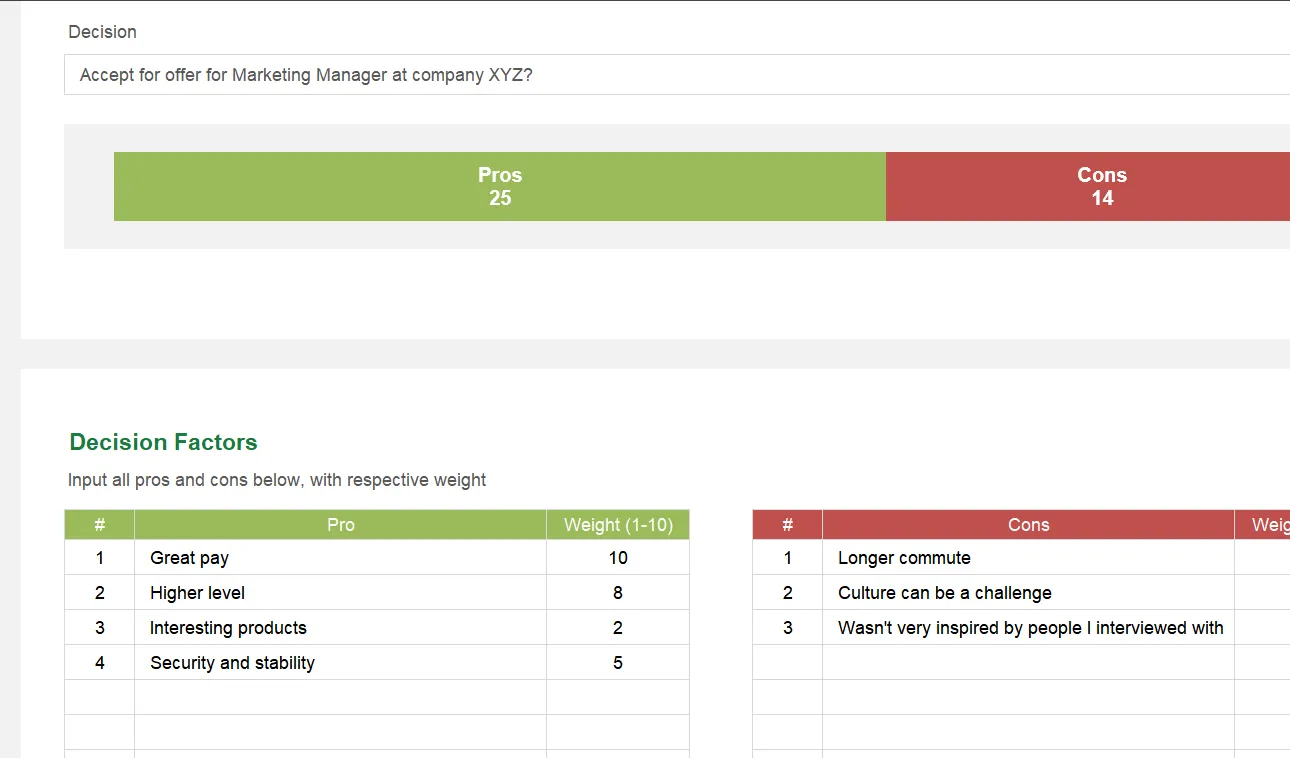The image size is (1290, 758).
Task: Click the green 'Pro' column header
Action: [x=340, y=524]
